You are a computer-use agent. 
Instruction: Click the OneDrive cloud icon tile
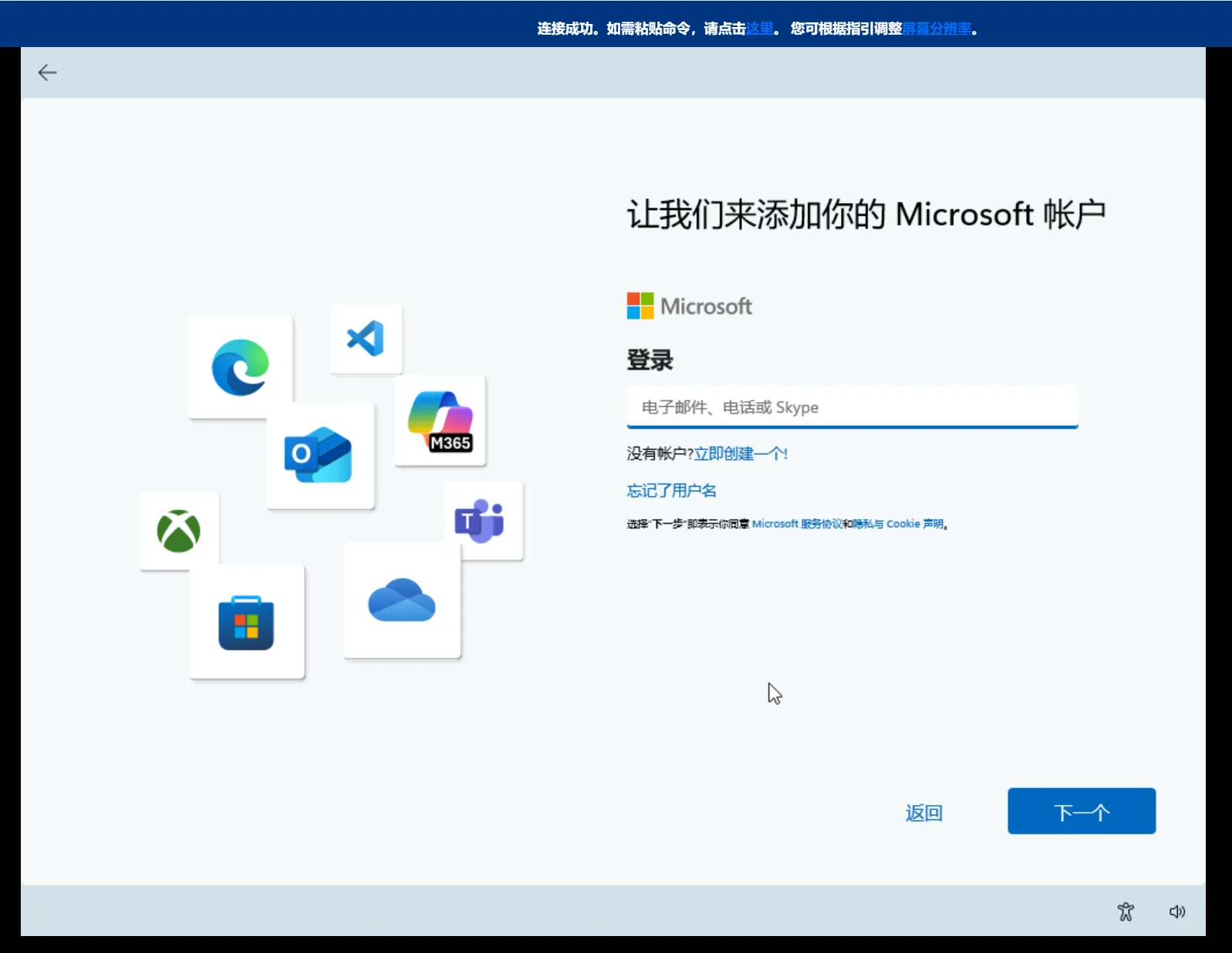[x=402, y=600]
